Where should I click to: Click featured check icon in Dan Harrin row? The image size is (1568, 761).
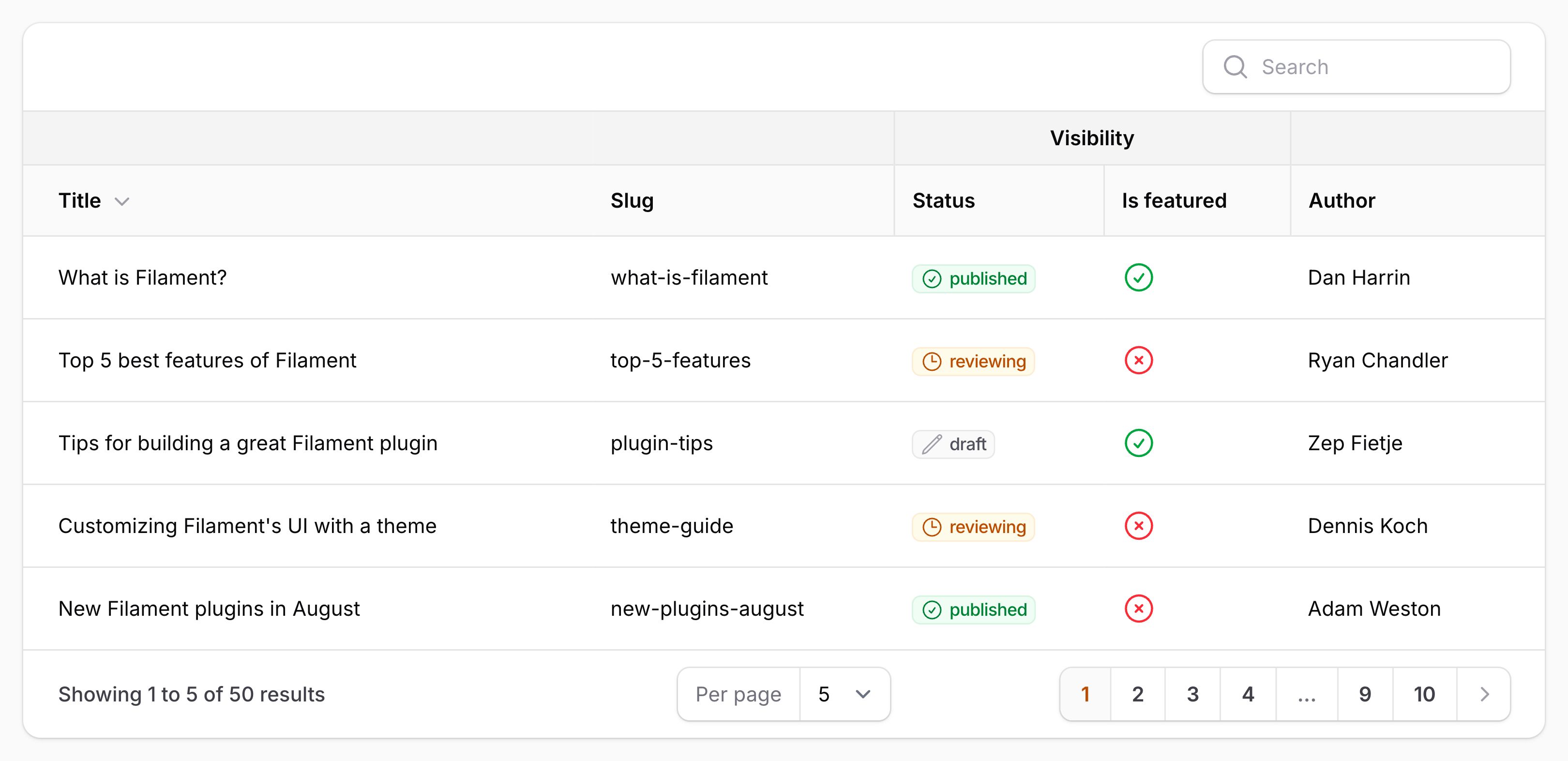[1138, 277]
